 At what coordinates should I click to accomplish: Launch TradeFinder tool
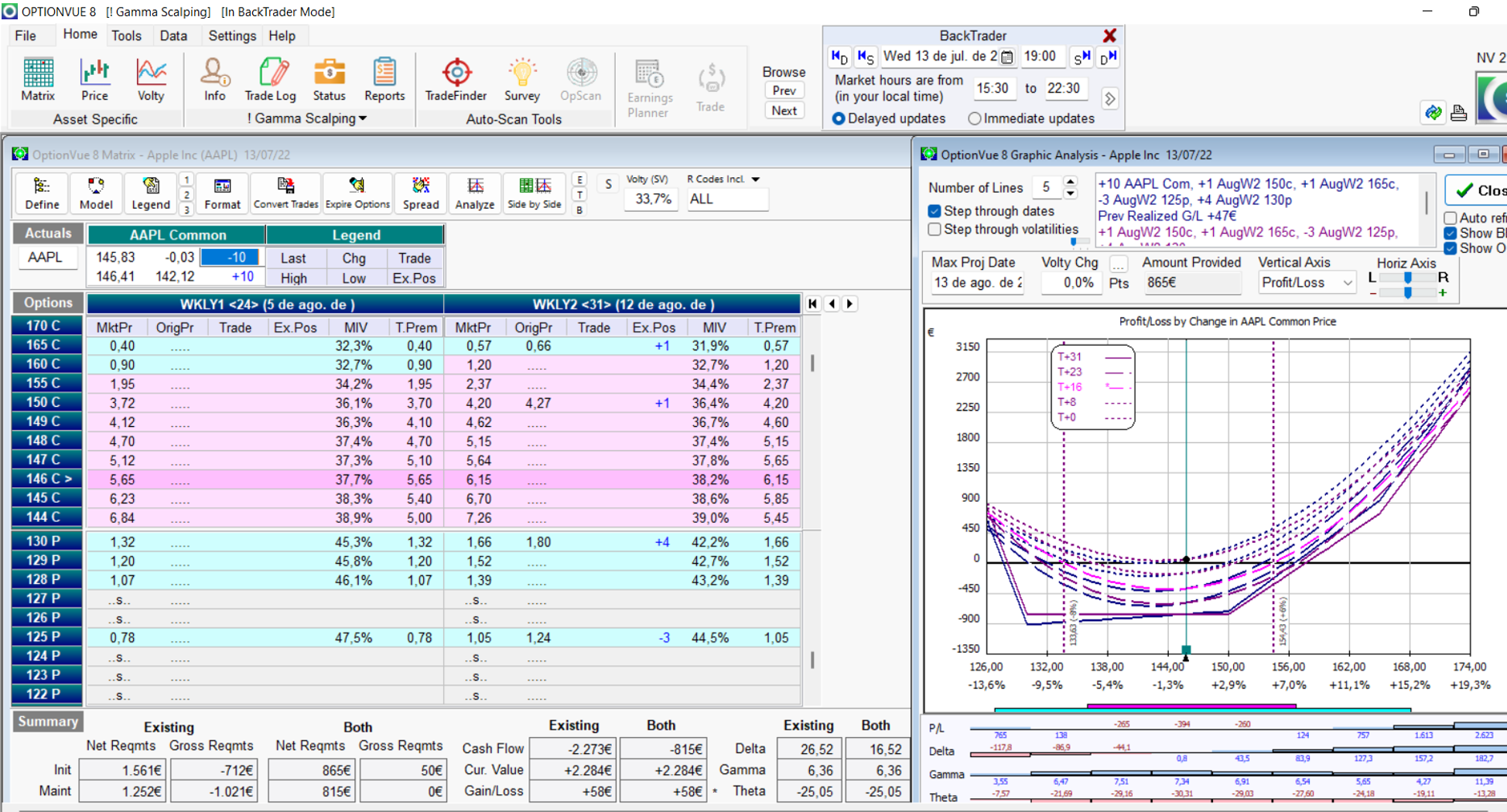pos(456,80)
